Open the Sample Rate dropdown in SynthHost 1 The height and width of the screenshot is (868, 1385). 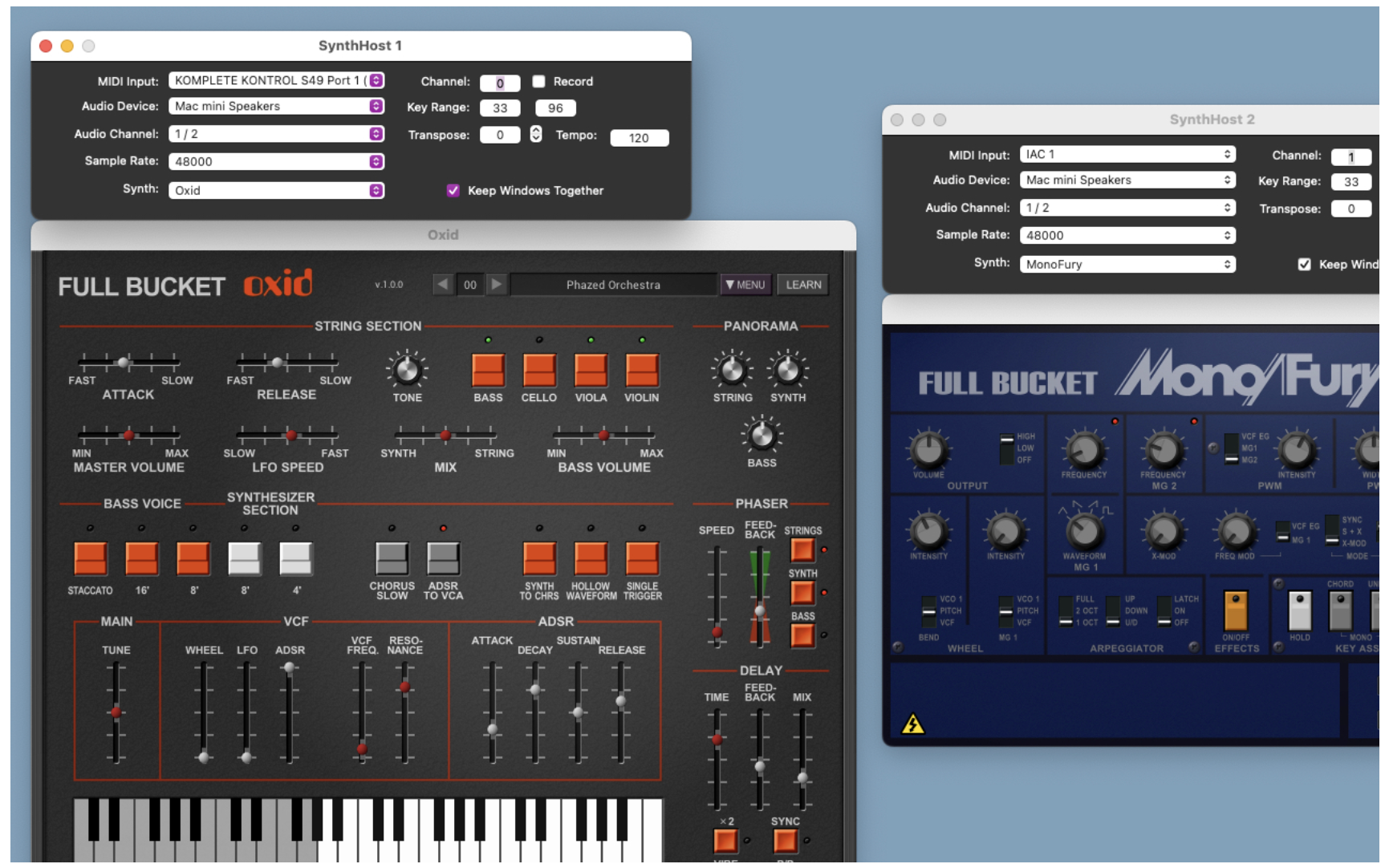point(276,161)
